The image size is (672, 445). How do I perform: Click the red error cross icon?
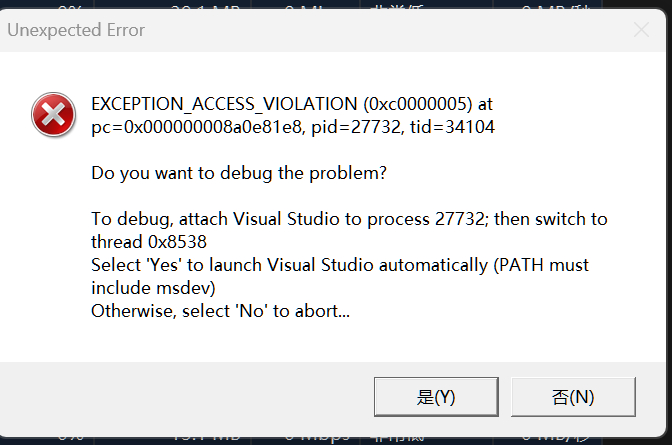[x=50, y=114]
